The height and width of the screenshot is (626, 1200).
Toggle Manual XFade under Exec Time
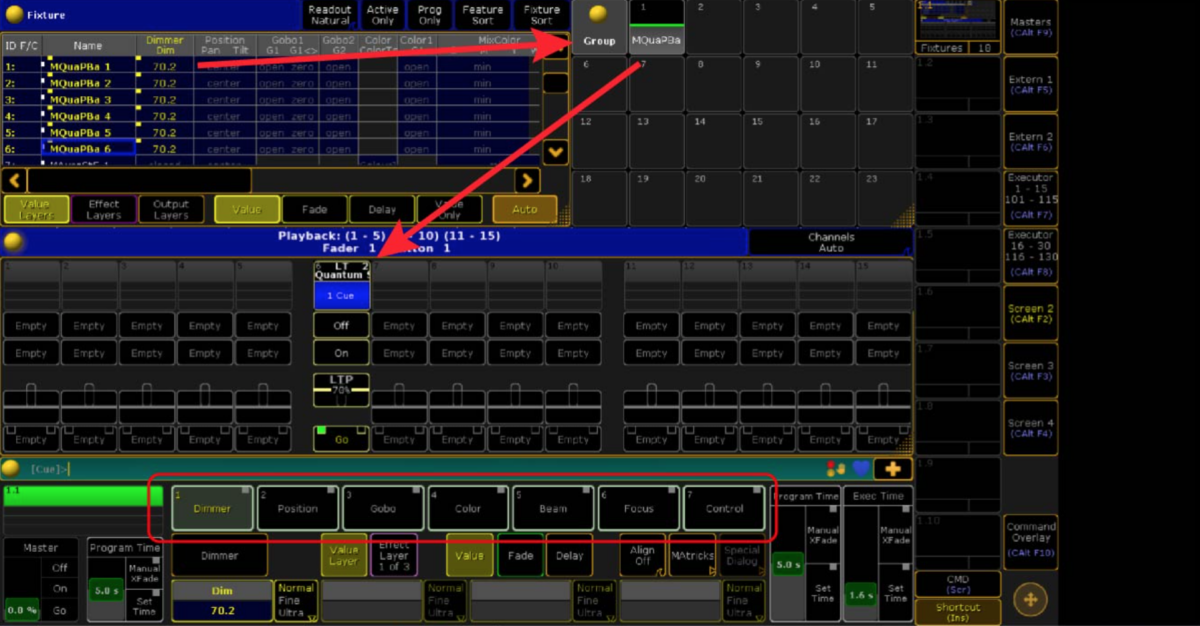pyautogui.click(x=895, y=533)
